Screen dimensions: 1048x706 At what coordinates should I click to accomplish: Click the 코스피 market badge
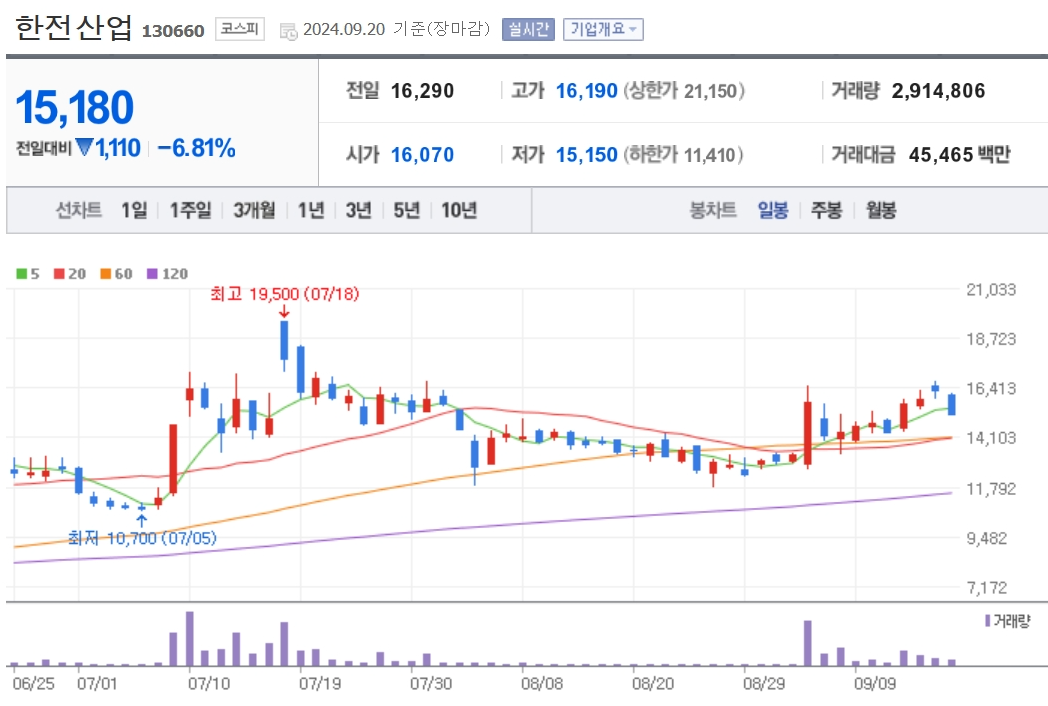tap(239, 29)
